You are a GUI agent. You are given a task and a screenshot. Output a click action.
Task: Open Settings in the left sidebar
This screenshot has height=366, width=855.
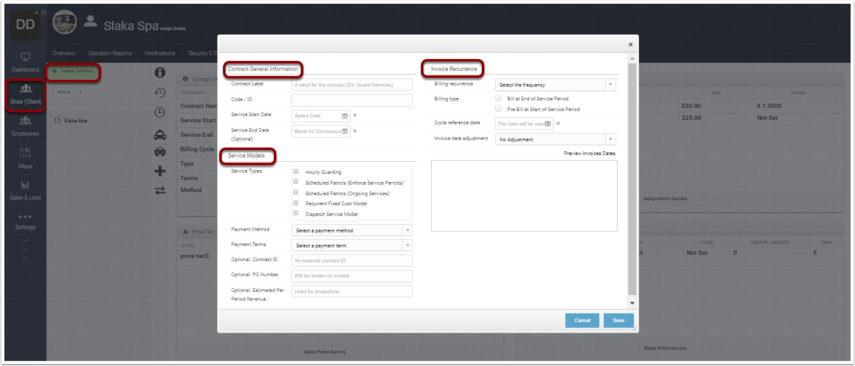25,222
